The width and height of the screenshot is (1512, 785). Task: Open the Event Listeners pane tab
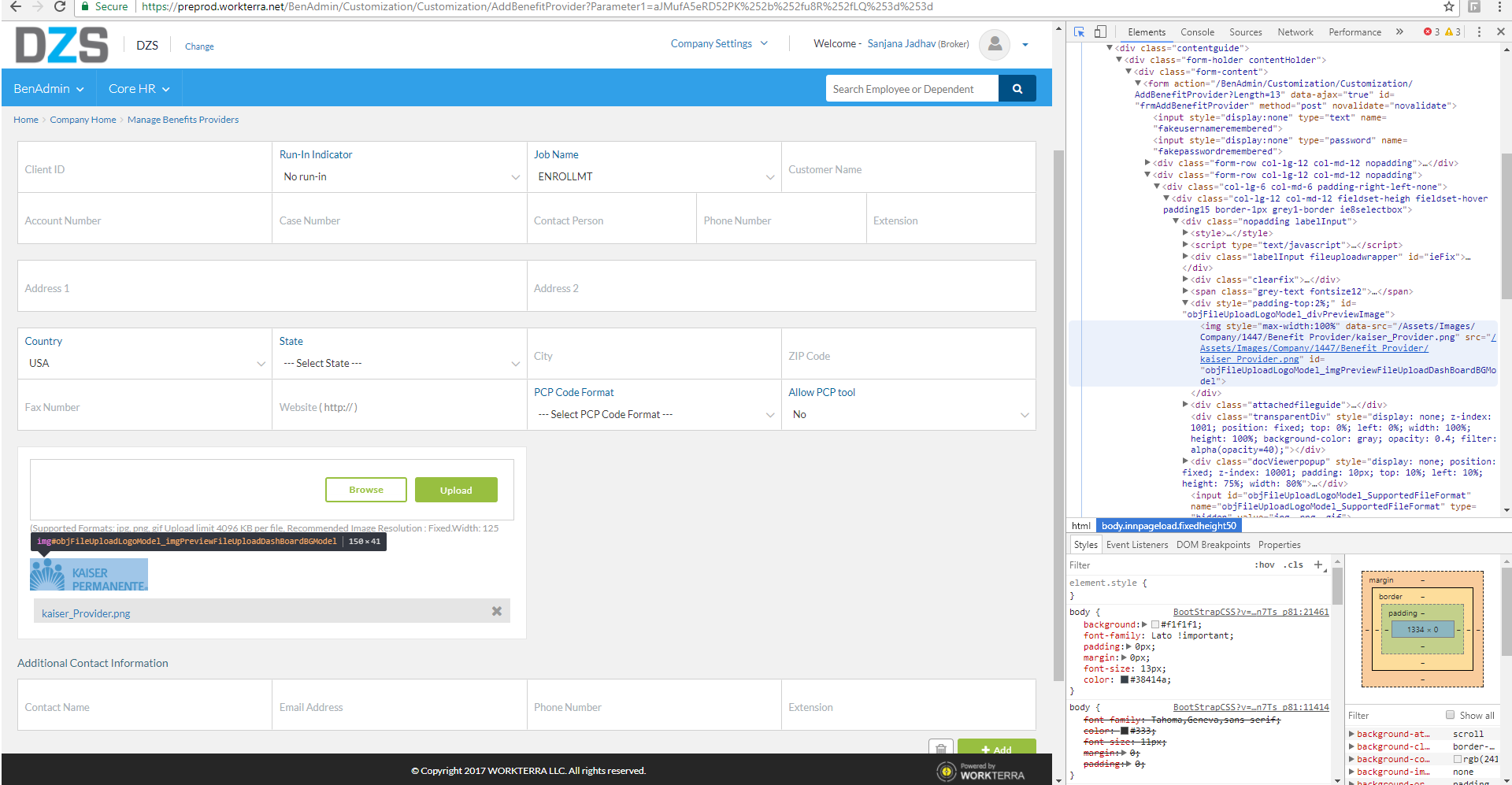(1137, 545)
